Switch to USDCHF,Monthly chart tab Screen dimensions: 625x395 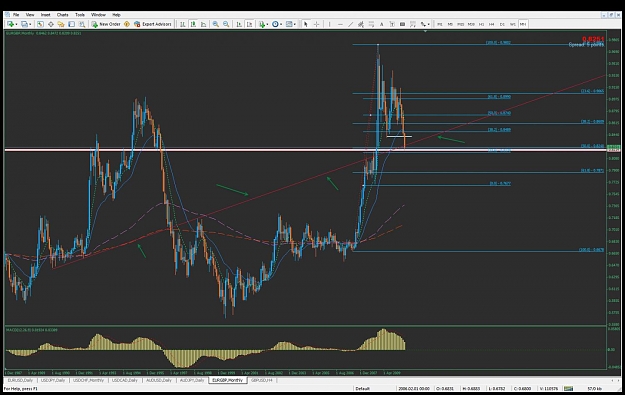tap(88, 380)
